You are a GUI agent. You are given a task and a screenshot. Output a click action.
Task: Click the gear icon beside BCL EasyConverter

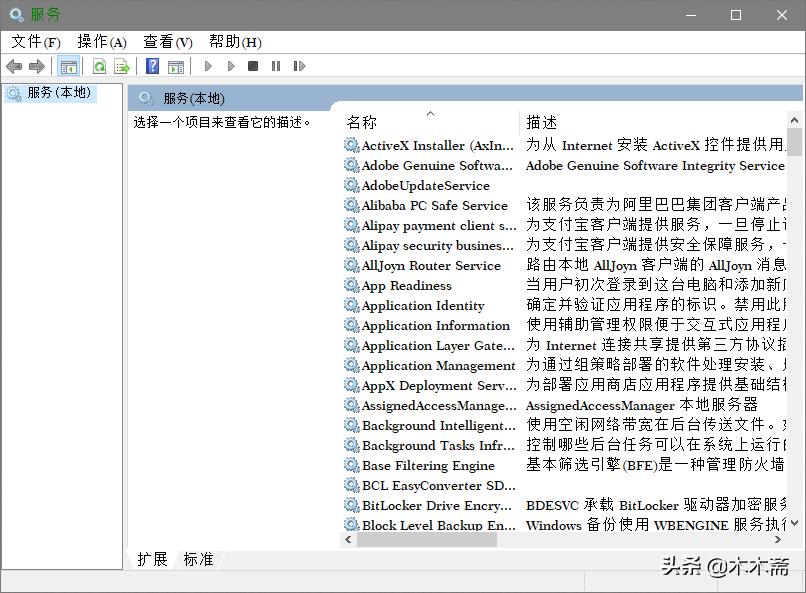pos(352,485)
